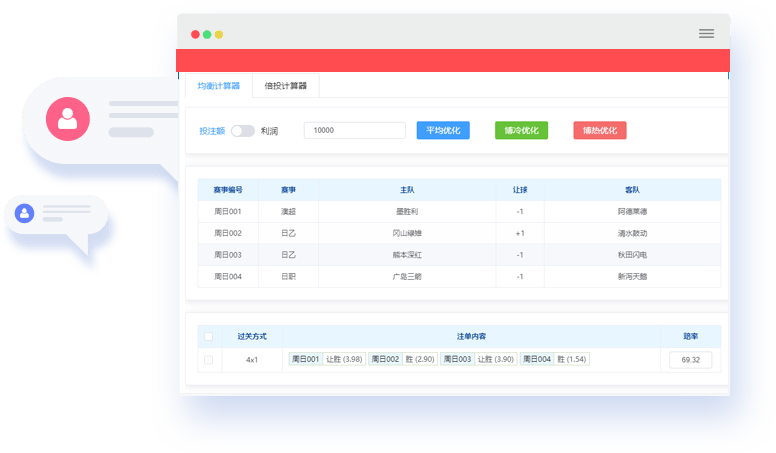Click the 周日004 bet tag
Viewport: 776px width, 453px height.
[x=537, y=359]
